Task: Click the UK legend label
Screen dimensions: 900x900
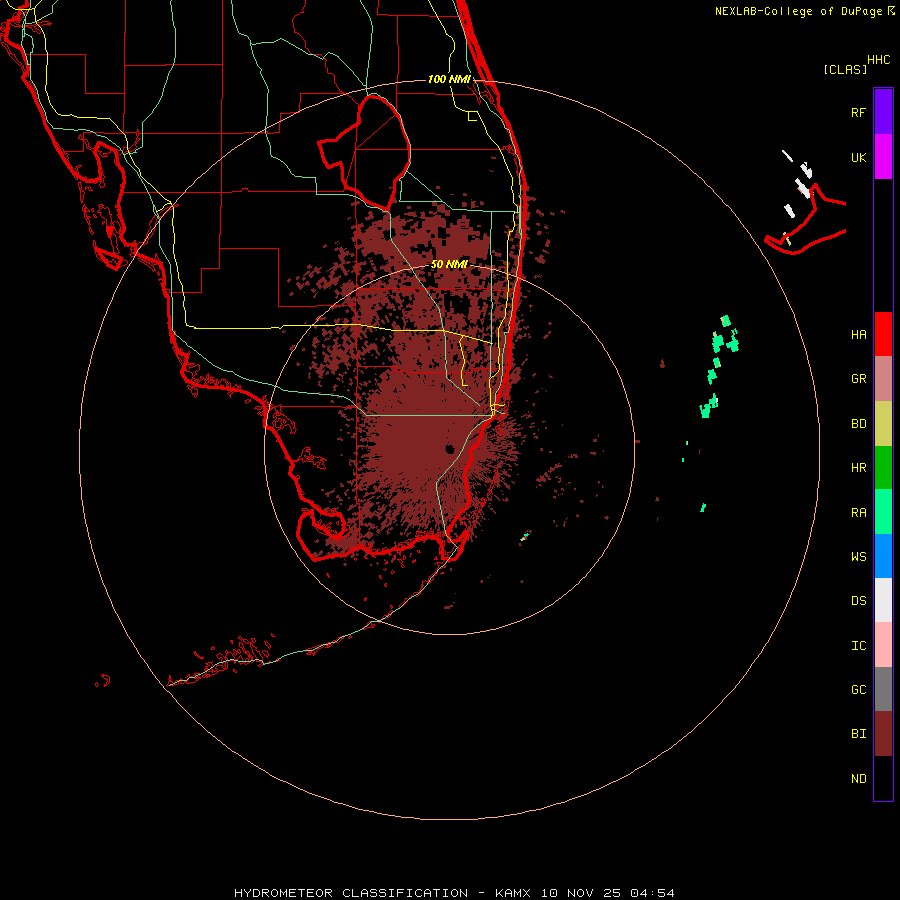Action: point(858,157)
